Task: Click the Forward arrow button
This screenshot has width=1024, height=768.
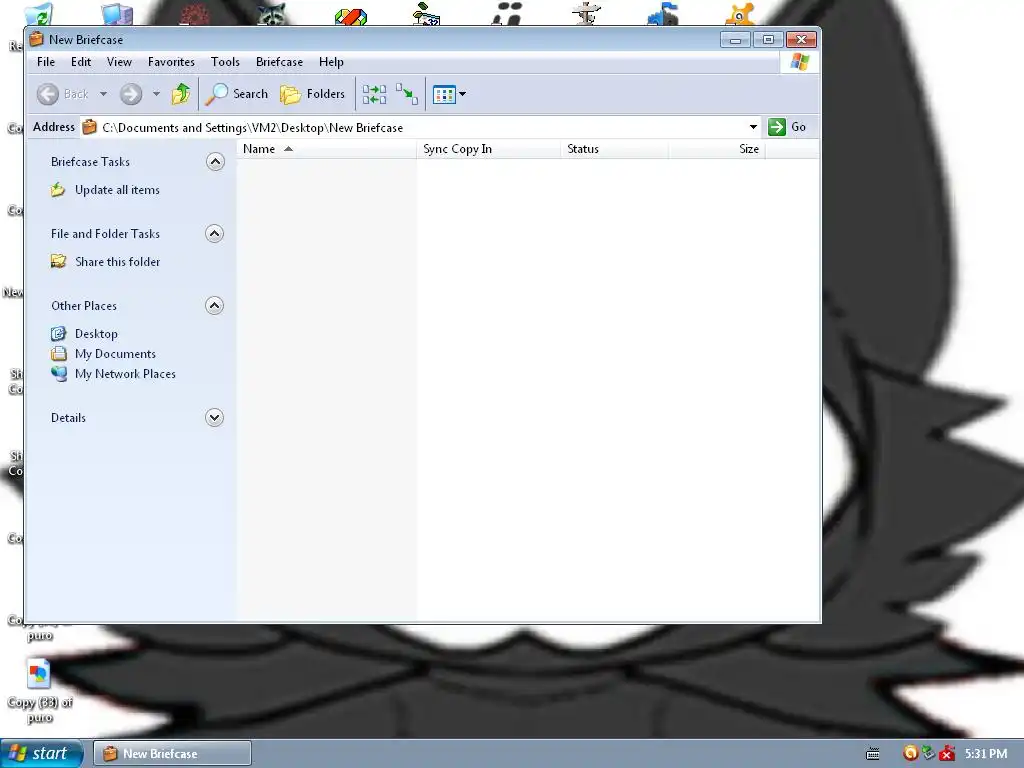Action: 131,94
